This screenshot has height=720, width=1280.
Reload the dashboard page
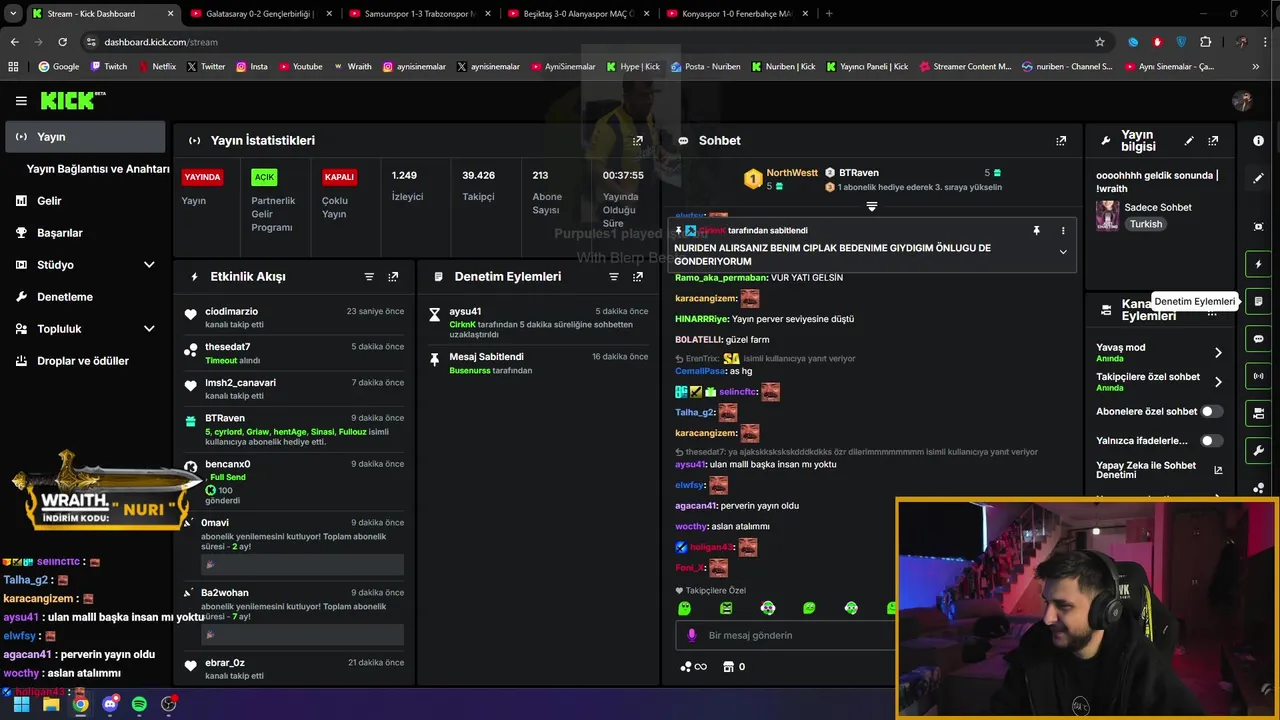point(62,42)
